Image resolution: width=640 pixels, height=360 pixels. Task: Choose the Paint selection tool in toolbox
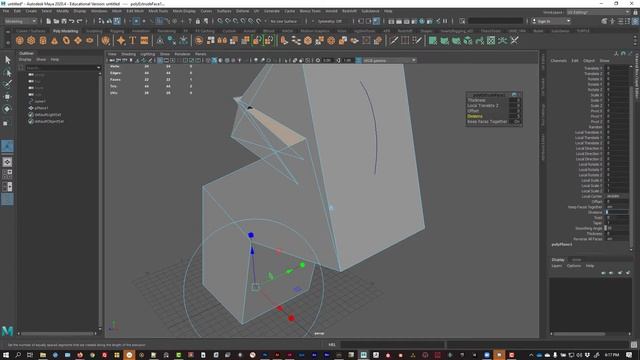[x=7, y=84]
